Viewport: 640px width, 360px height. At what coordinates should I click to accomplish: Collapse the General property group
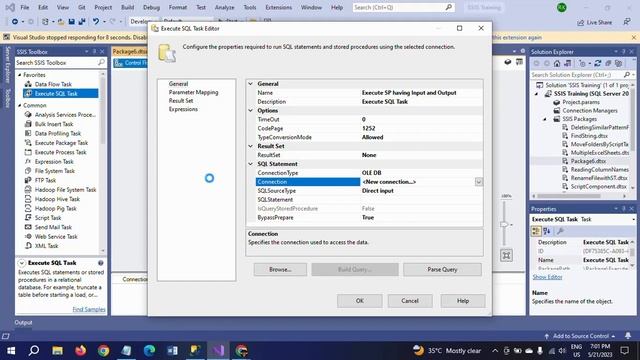[x=251, y=84]
